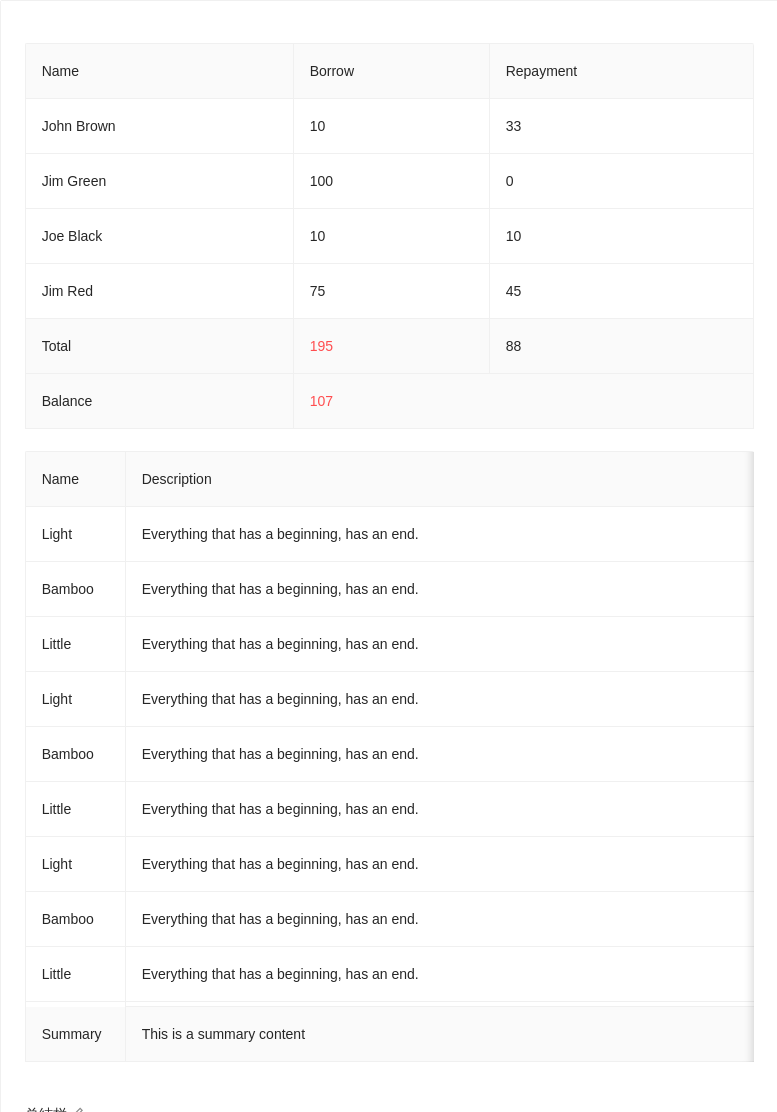This screenshot has width=777, height=1112.
Task: Click the 'This is a summary content' text
Action: [x=223, y=1034]
